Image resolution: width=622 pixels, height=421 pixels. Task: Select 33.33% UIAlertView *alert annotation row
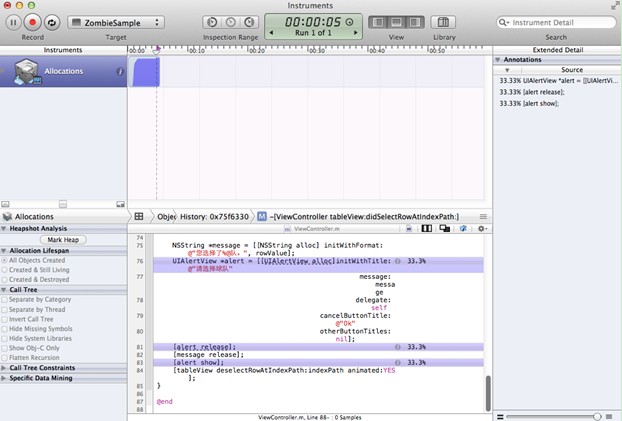(558, 81)
